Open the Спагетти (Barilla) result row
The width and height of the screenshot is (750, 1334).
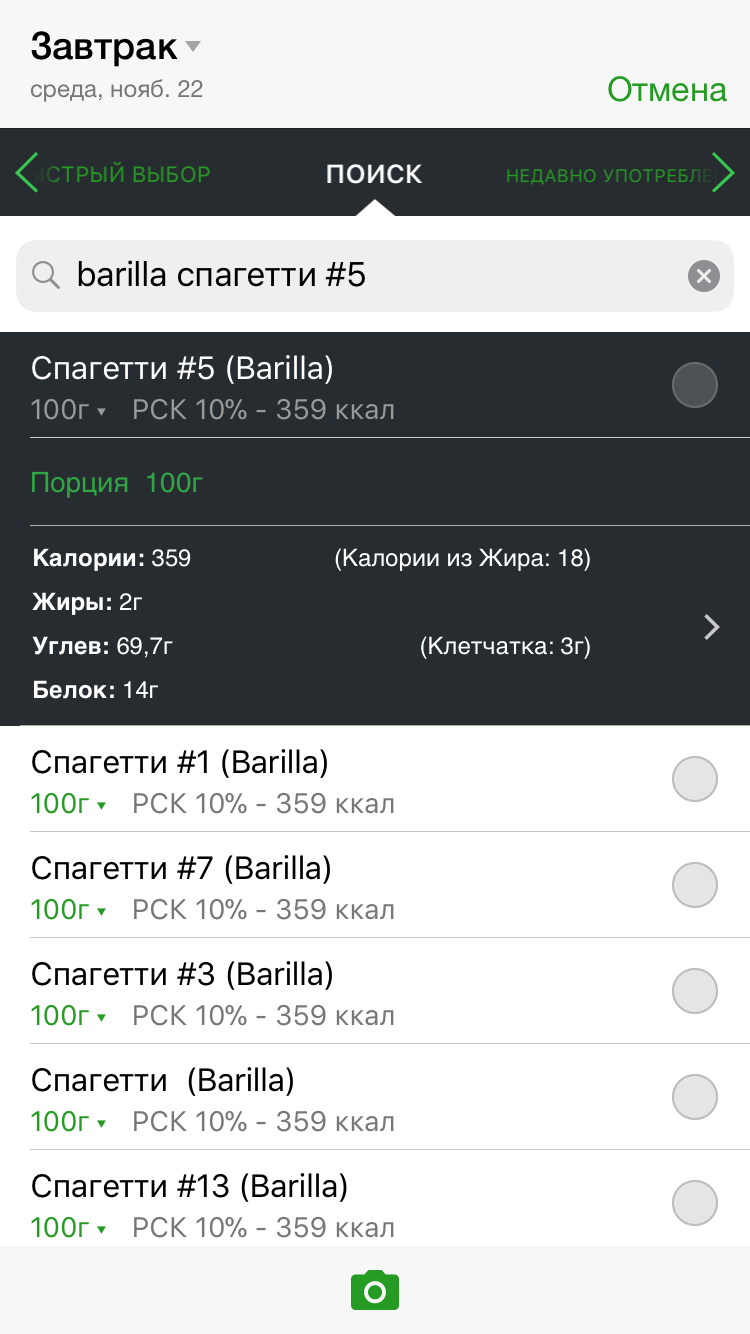click(375, 1097)
